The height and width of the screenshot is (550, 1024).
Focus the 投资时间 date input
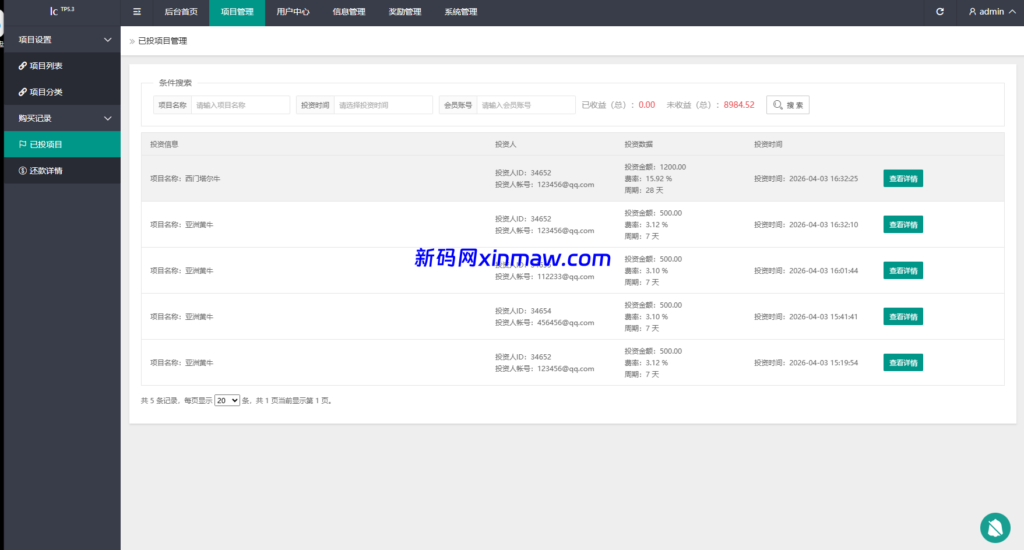tap(383, 105)
